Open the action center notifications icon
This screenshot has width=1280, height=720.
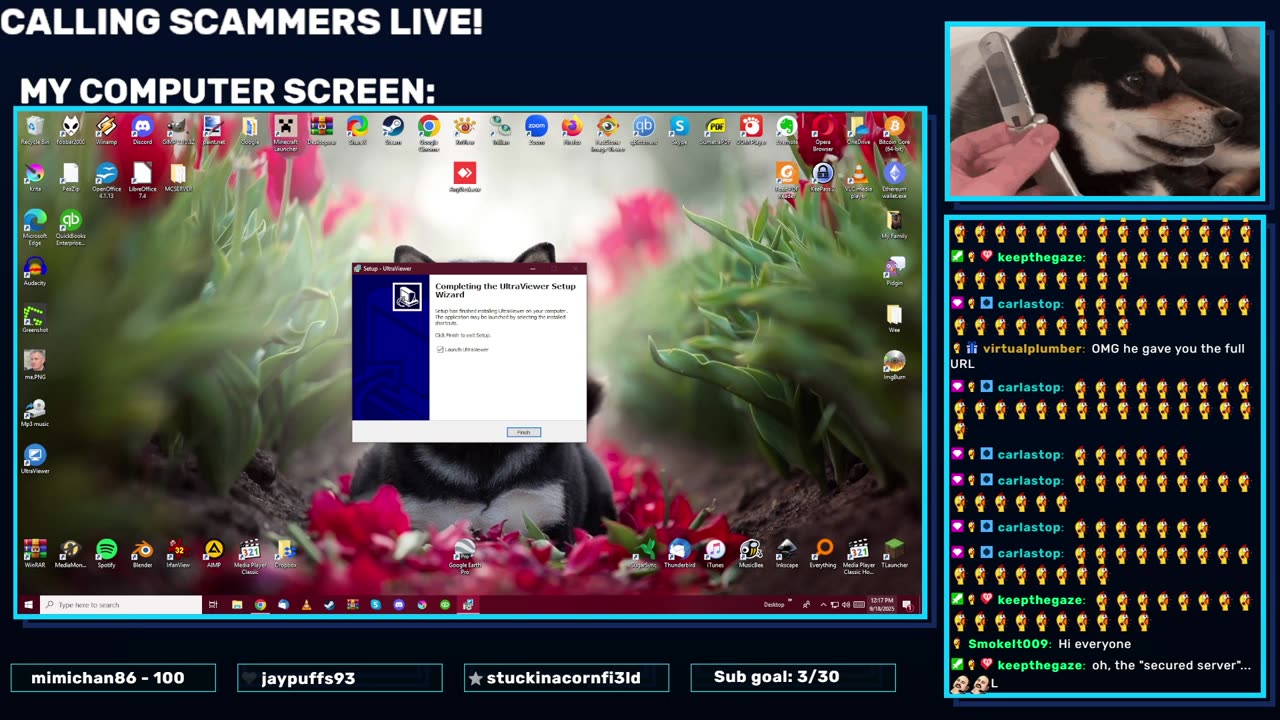907,605
